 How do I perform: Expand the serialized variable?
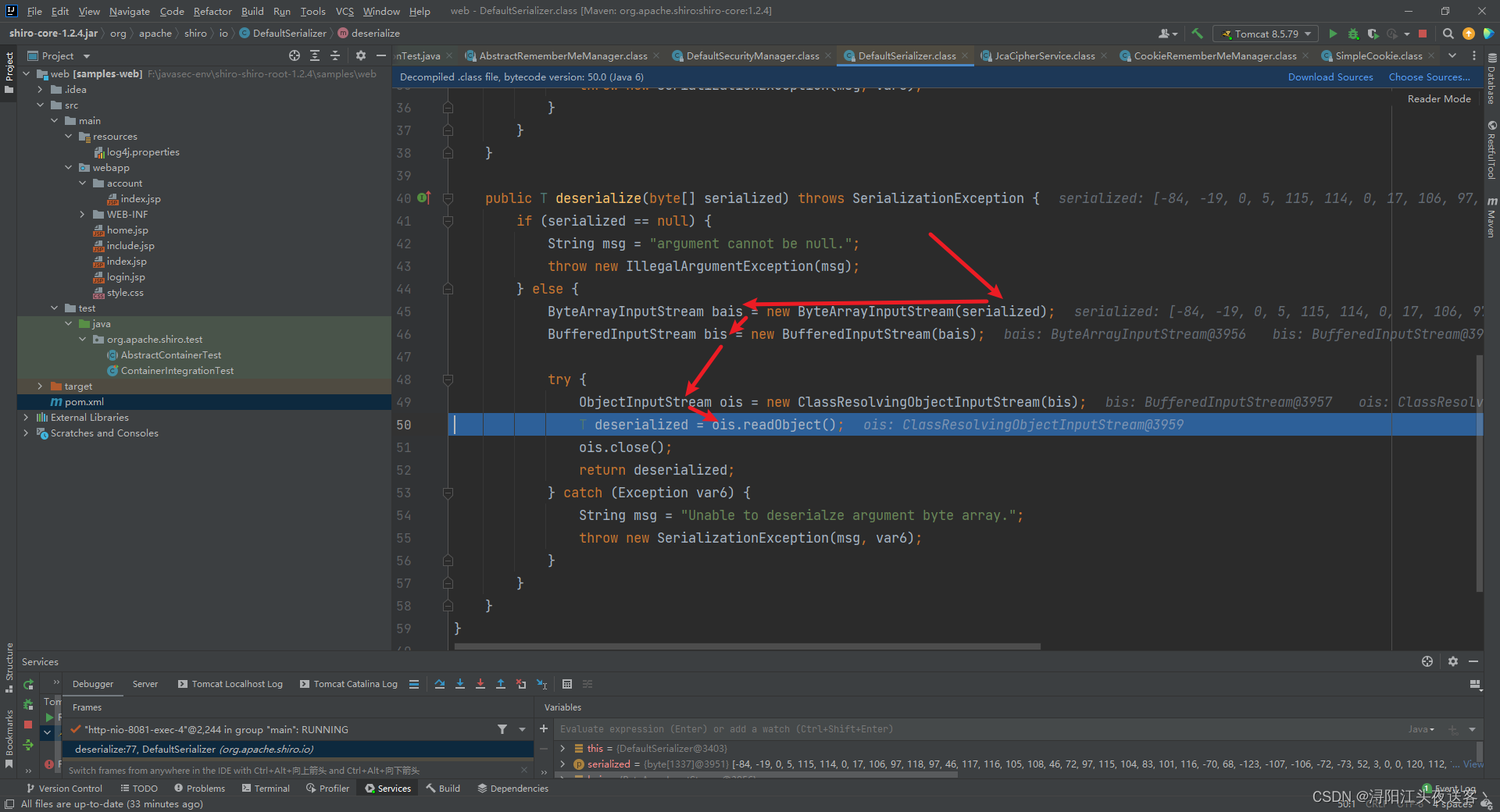coord(562,764)
